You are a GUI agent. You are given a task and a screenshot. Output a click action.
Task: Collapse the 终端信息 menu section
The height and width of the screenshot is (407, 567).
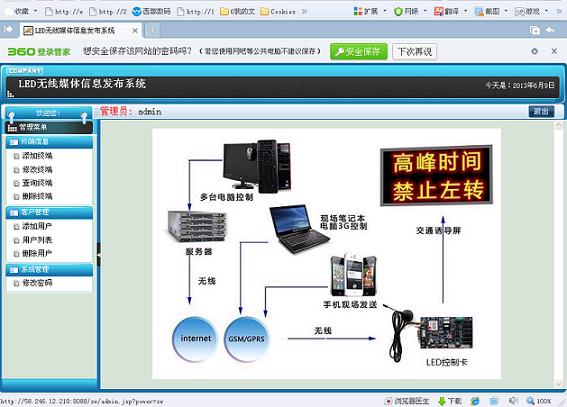(49, 142)
